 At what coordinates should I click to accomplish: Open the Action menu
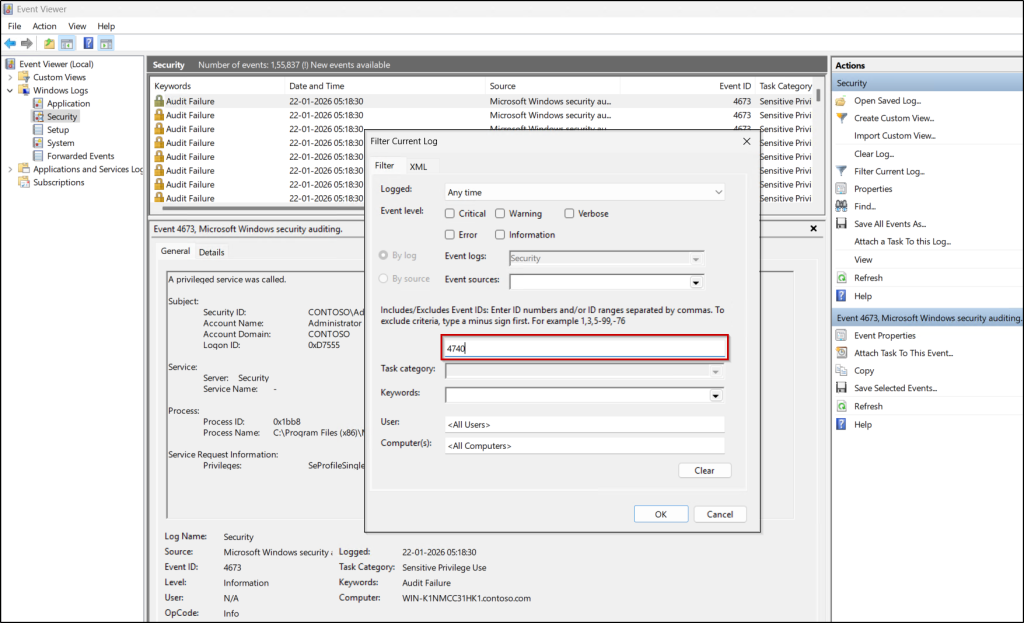(43, 26)
